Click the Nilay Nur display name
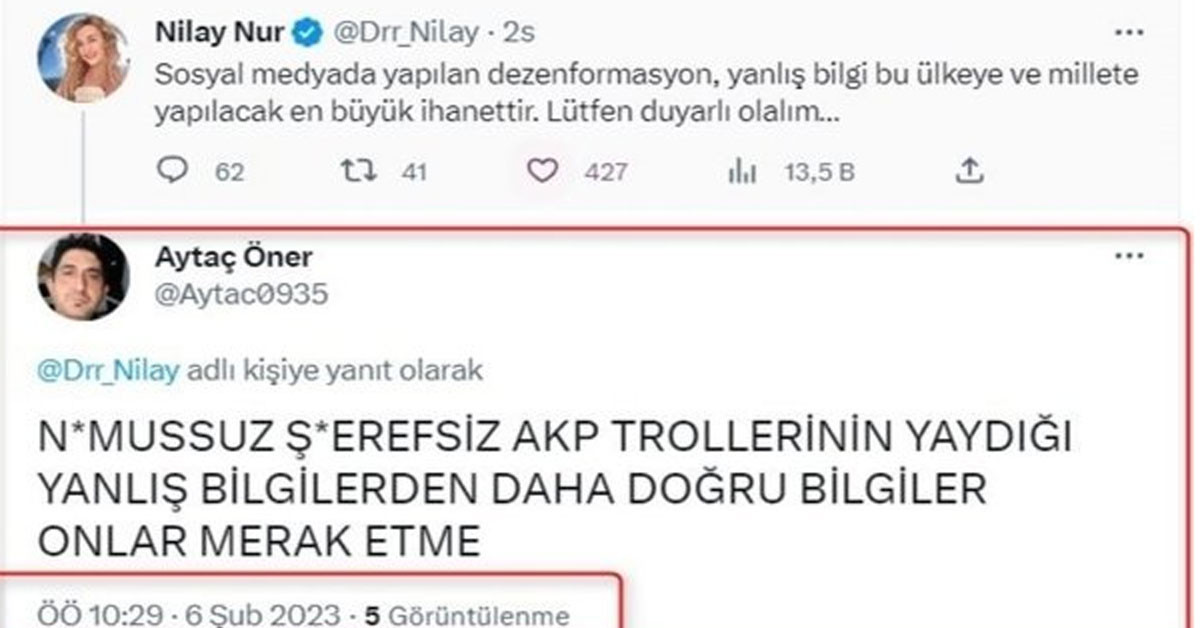 pyautogui.click(x=218, y=32)
